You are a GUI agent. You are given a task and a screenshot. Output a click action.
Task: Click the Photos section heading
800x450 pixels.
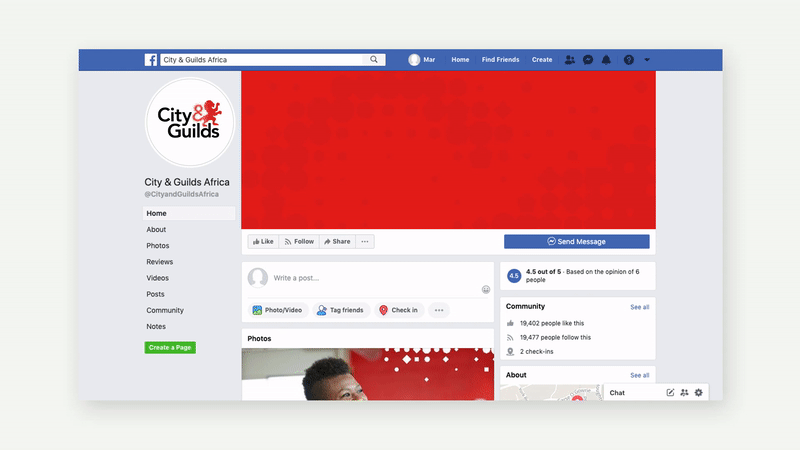[259, 339]
